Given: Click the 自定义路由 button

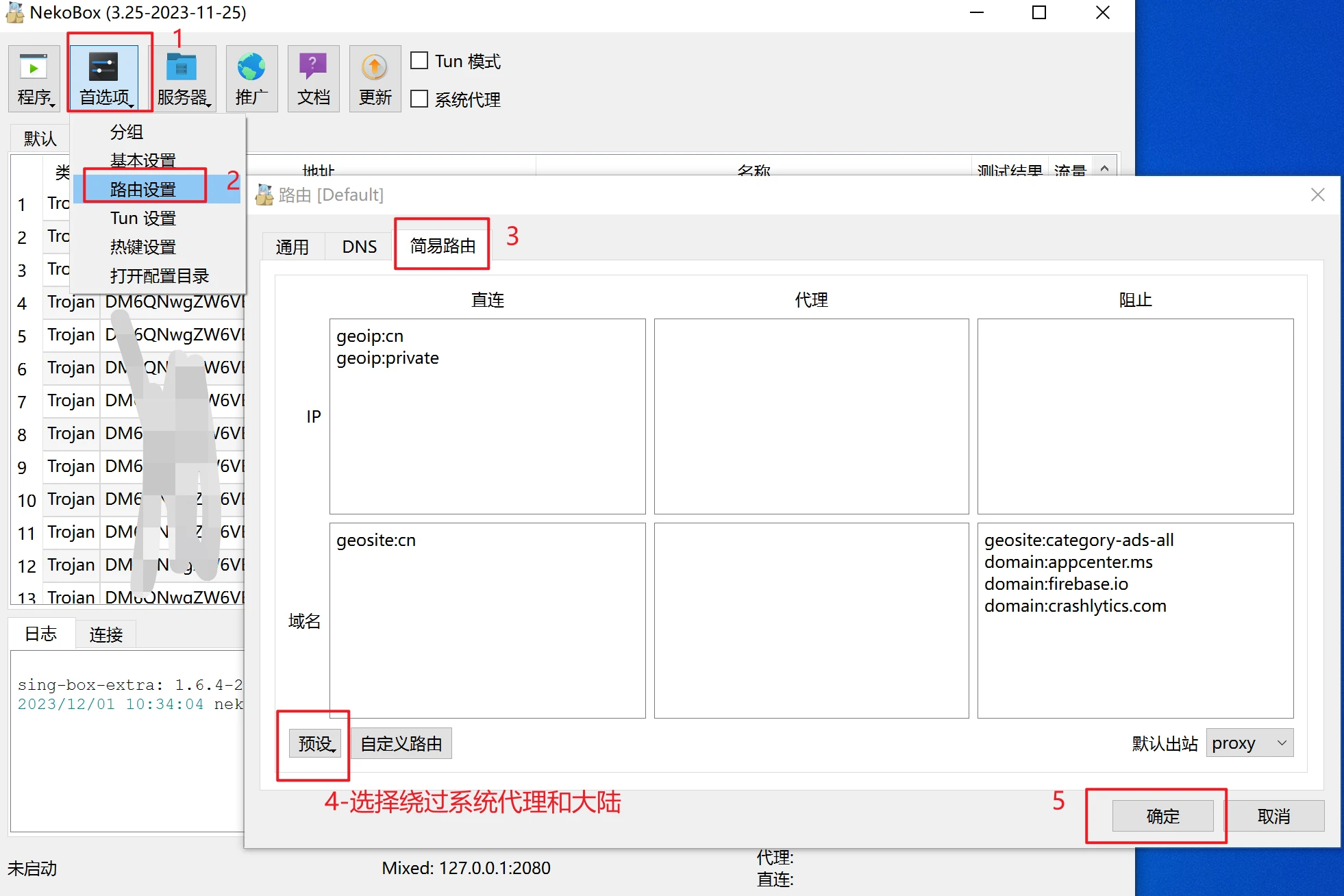Looking at the screenshot, I should pos(401,743).
